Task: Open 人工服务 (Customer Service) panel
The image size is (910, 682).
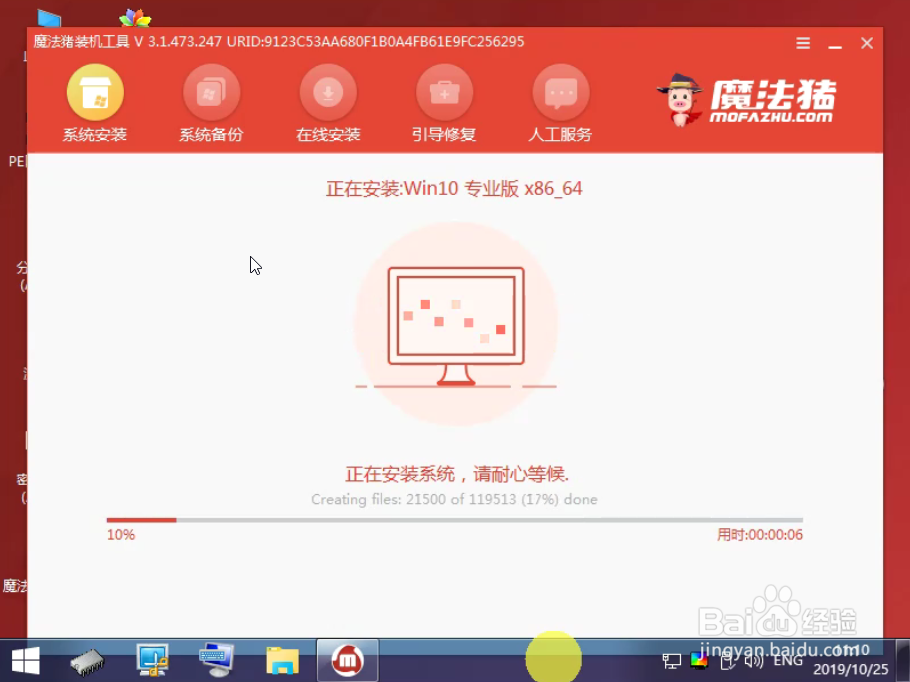Action: click(x=560, y=100)
